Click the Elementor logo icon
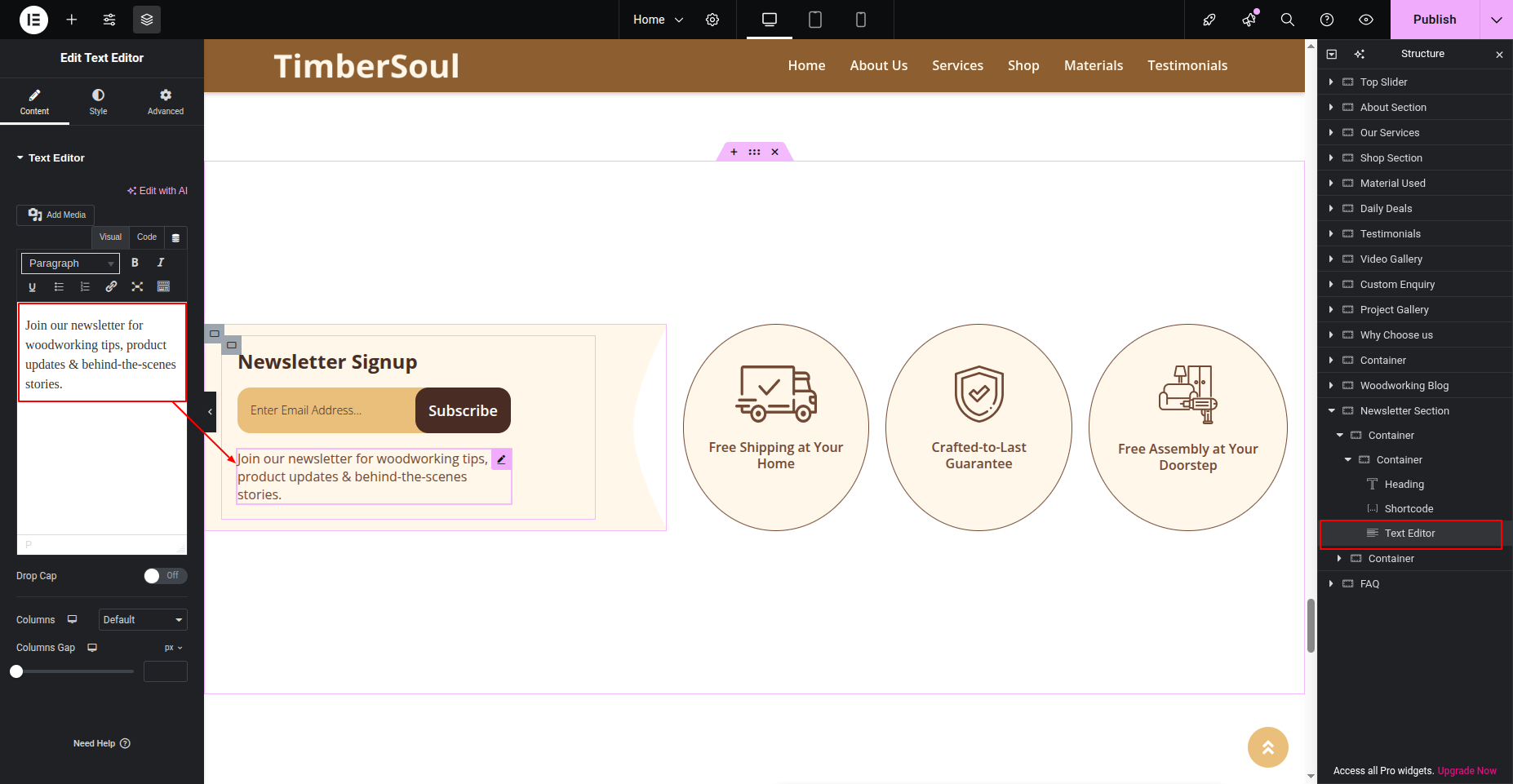 point(33,20)
